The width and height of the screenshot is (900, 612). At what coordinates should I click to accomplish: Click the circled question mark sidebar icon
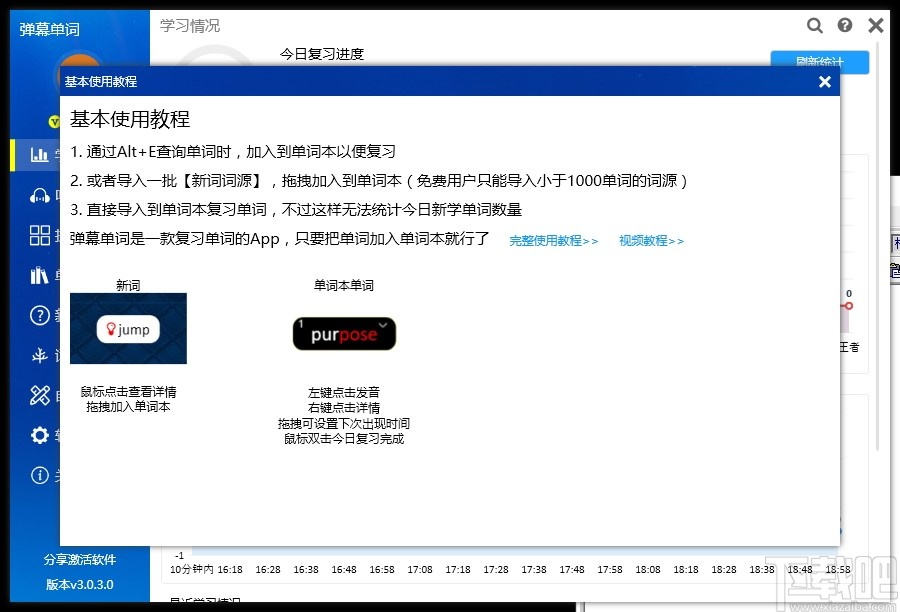pos(41,315)
